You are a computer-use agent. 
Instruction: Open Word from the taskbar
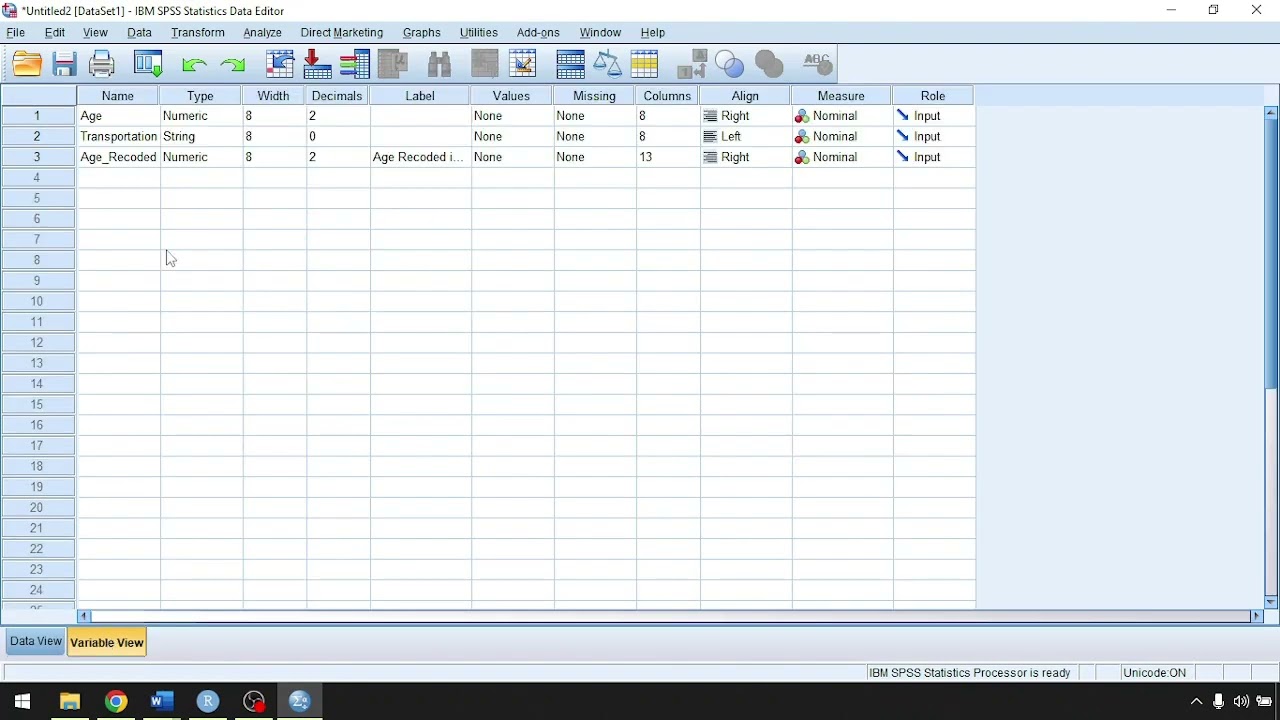pos(162,701)
